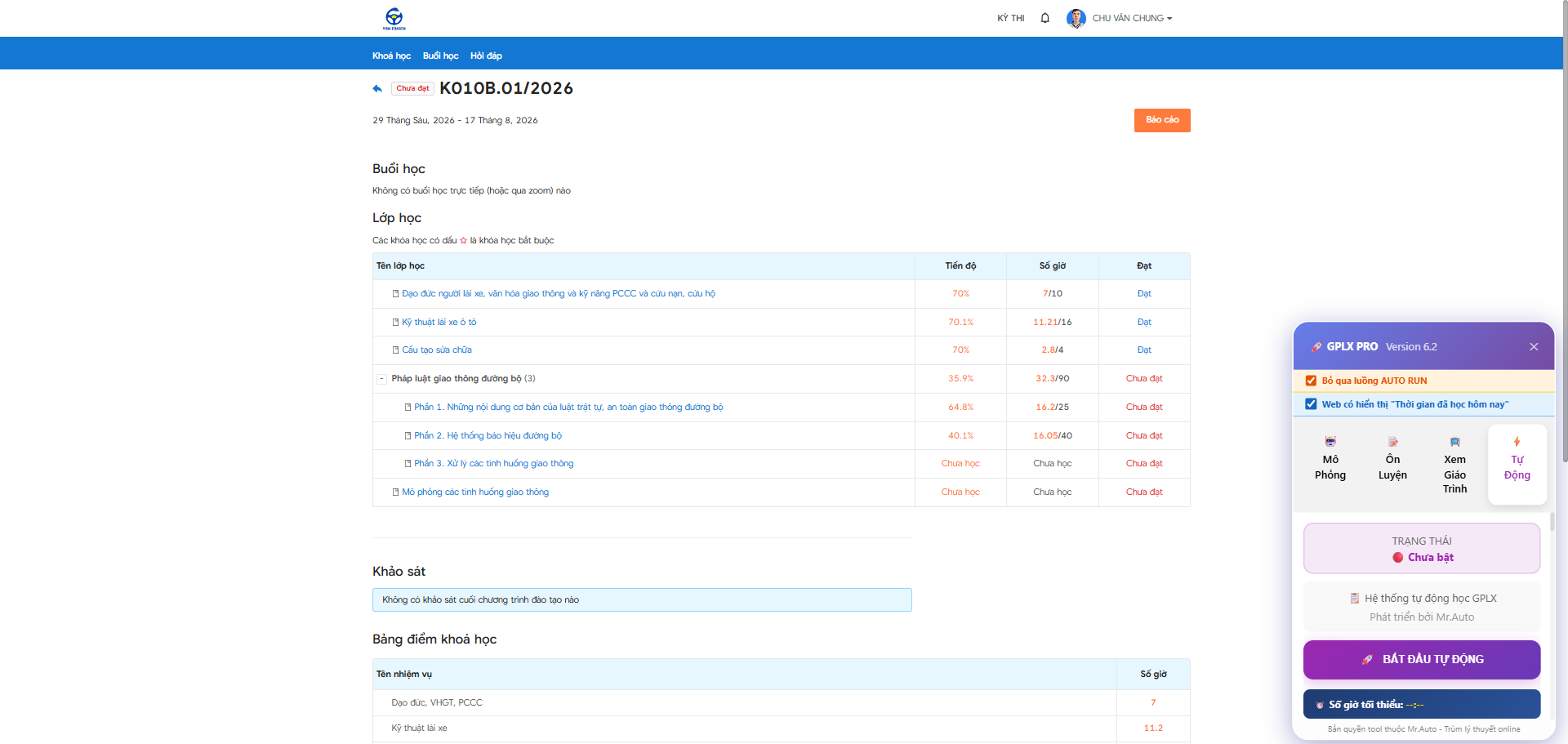Open the notification bell

tap(1045, 18)
